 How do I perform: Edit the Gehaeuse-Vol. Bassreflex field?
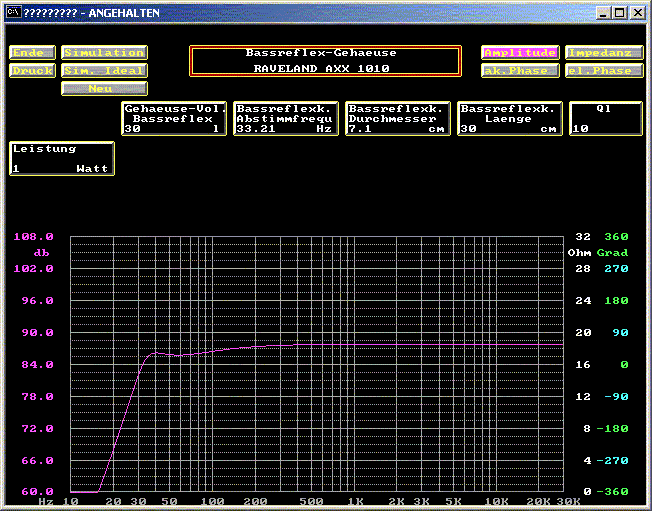tap(174, 118)
